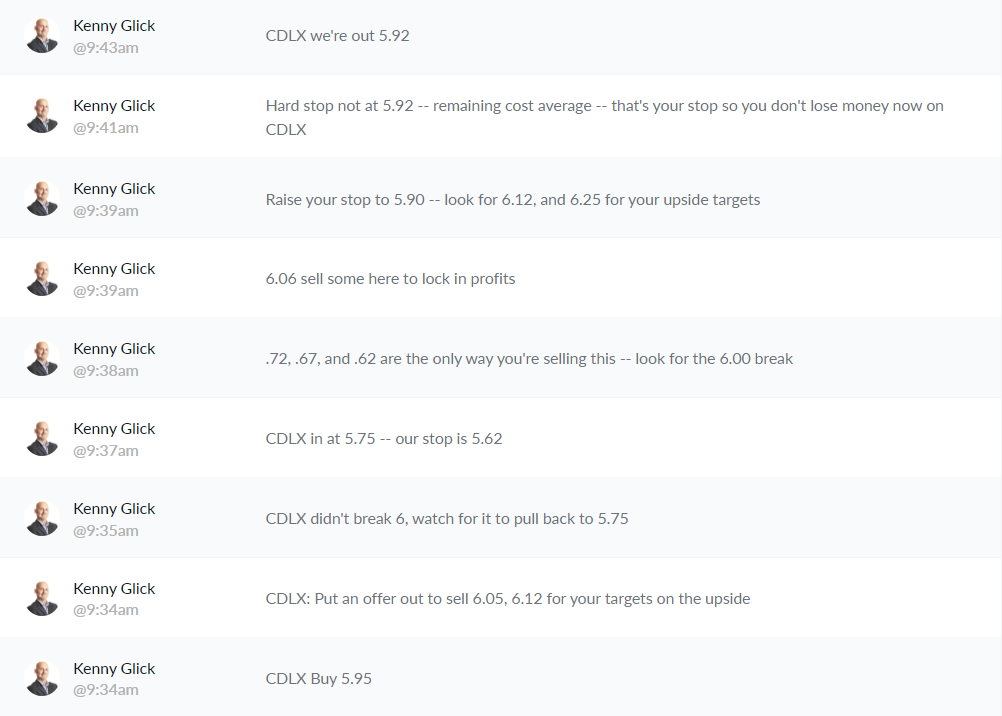Click avatar next to the "6.06 sell some" message

(x=42, y=279)
